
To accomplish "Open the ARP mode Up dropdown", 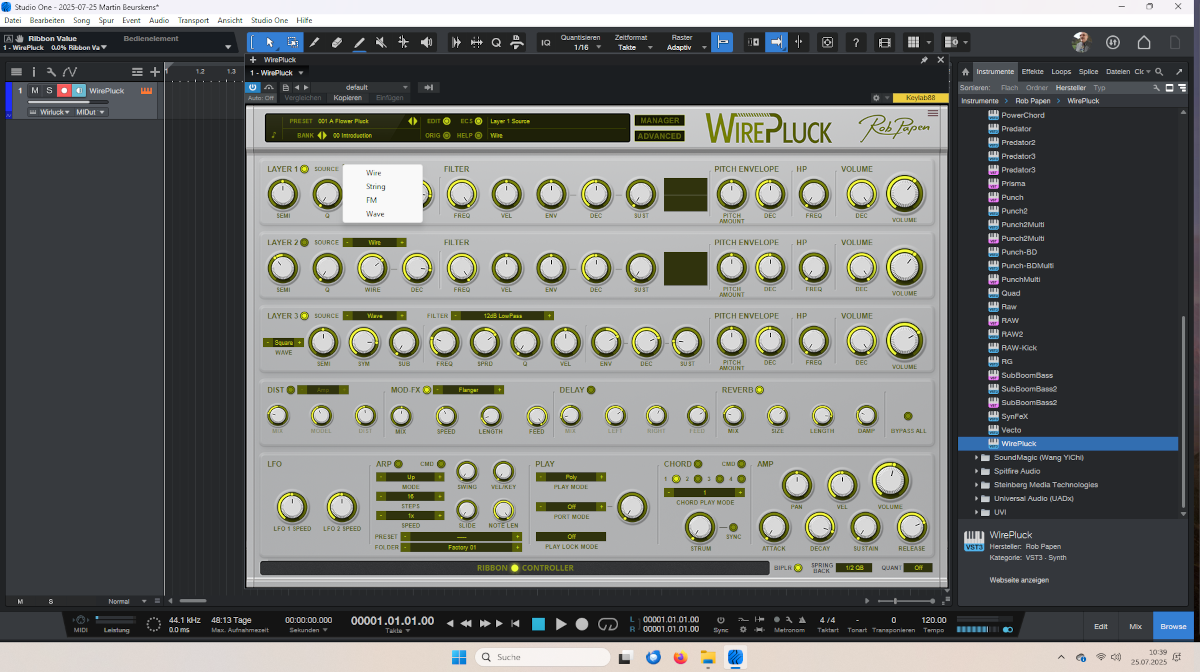I will point(410,477).
